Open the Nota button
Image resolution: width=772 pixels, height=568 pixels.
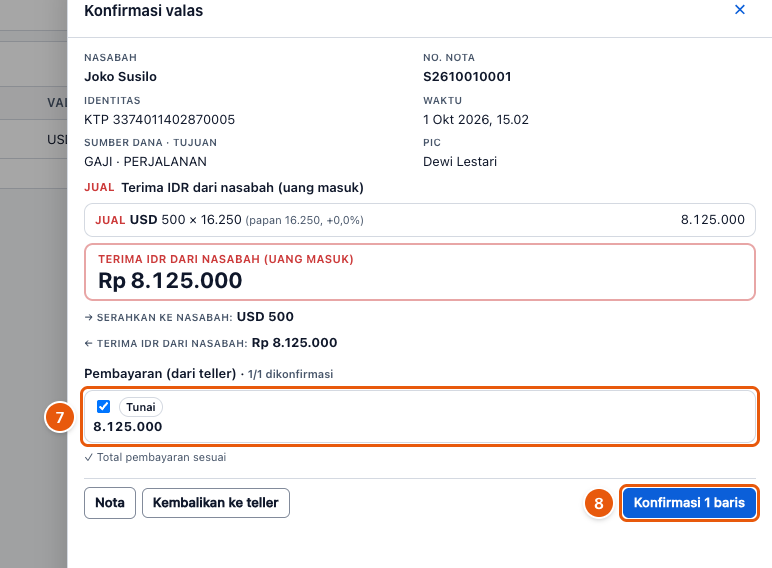click(x=110, y=503)
